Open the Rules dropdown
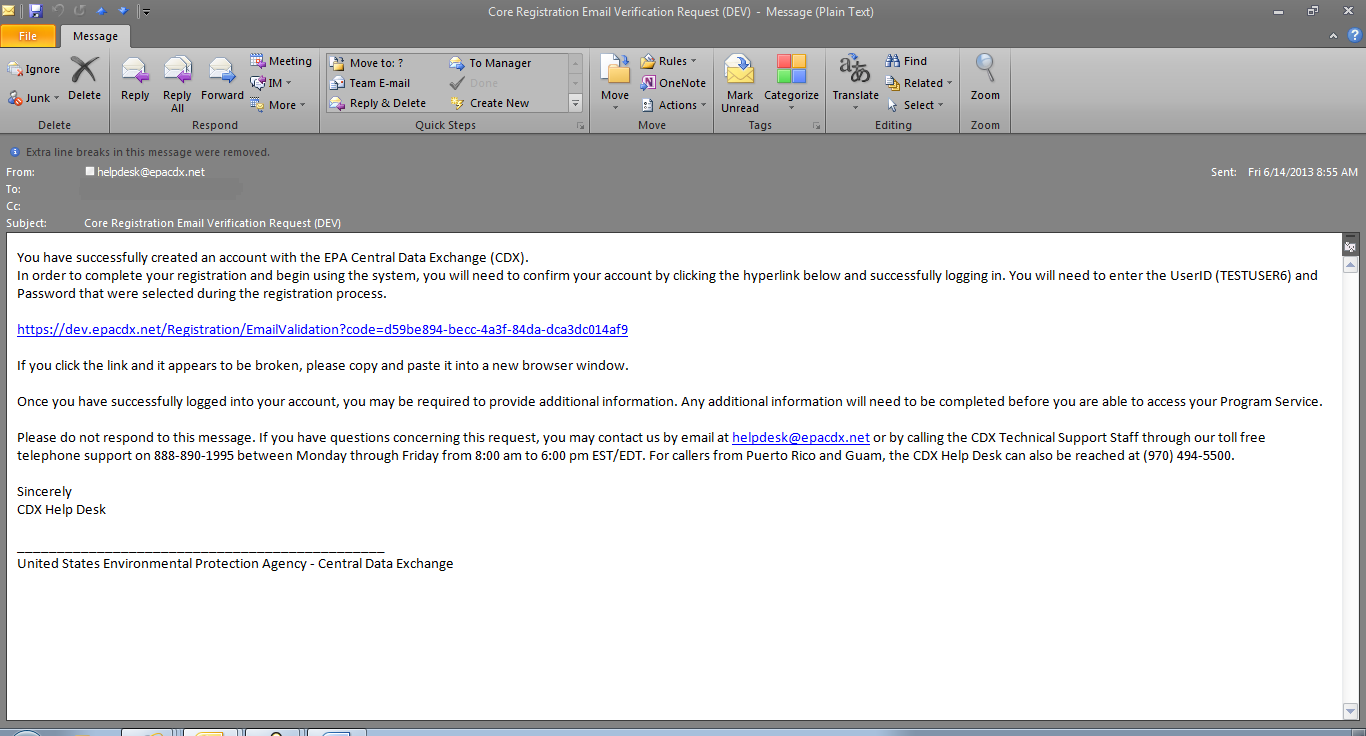The height and width of the screenshot is (736, 1366). [668, 61]
